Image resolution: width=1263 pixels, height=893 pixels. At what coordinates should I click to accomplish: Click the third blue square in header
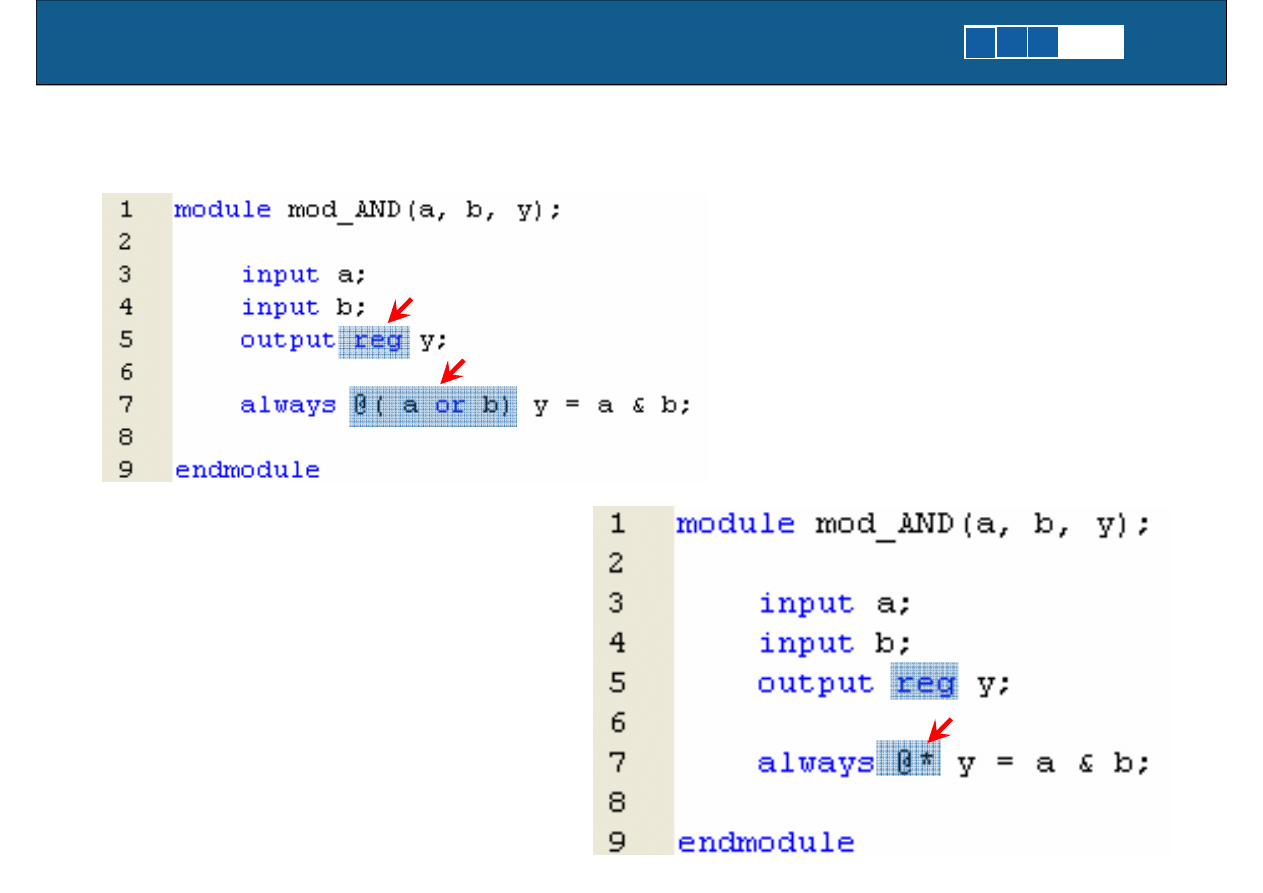pos(1043,43)
